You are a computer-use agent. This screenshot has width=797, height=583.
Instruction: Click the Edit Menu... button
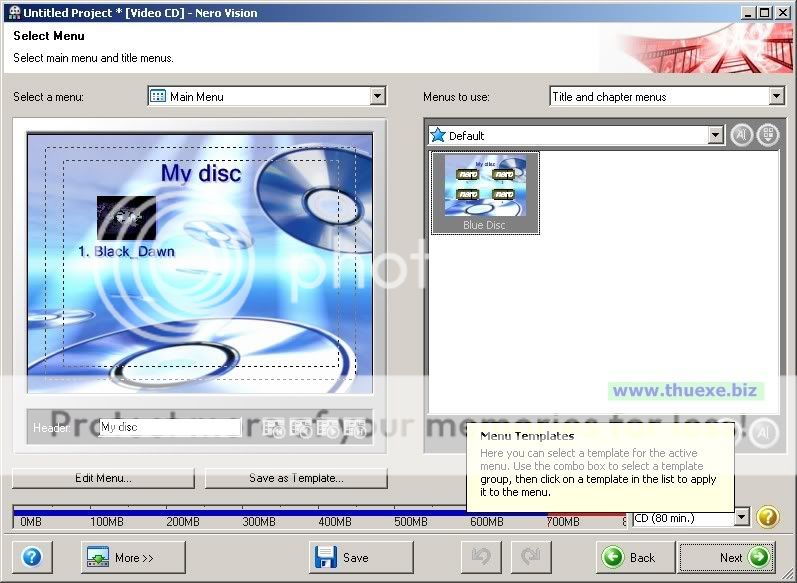[103, 478]
